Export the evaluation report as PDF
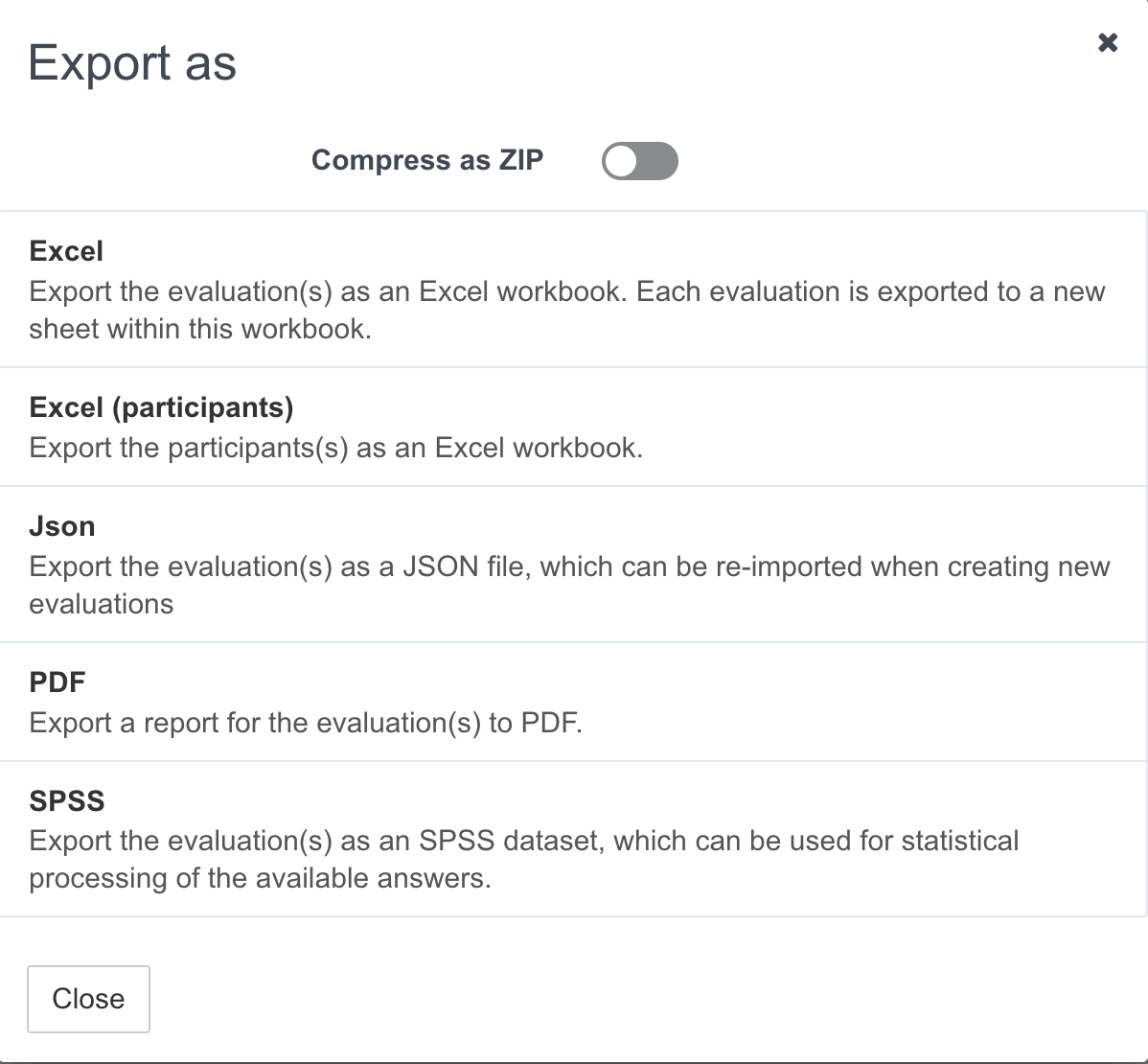Viewport: 1148px width, 1064px height. click(x=573, y=703)
